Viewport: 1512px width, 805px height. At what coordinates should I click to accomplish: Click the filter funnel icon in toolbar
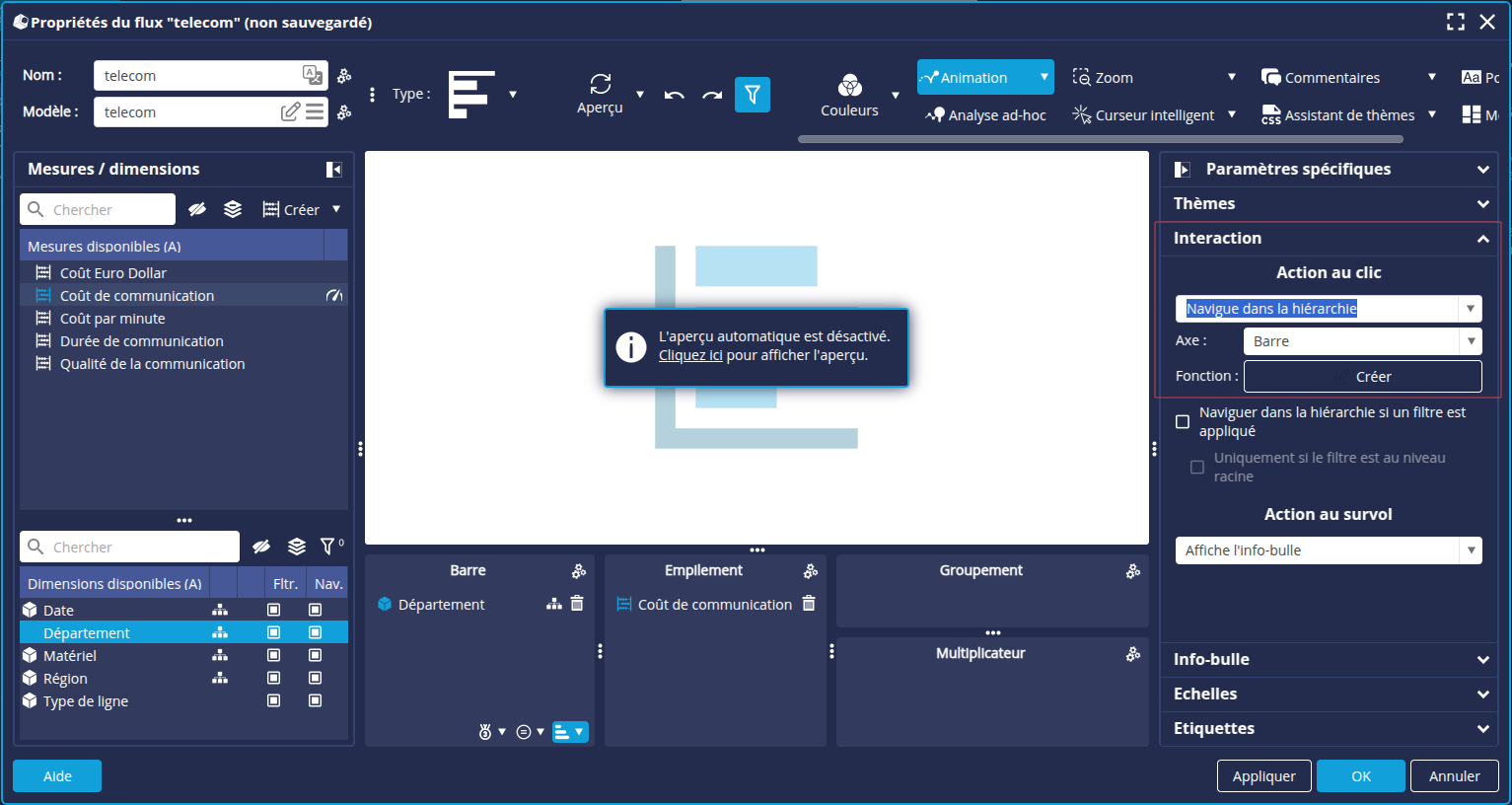pos(752,95)
